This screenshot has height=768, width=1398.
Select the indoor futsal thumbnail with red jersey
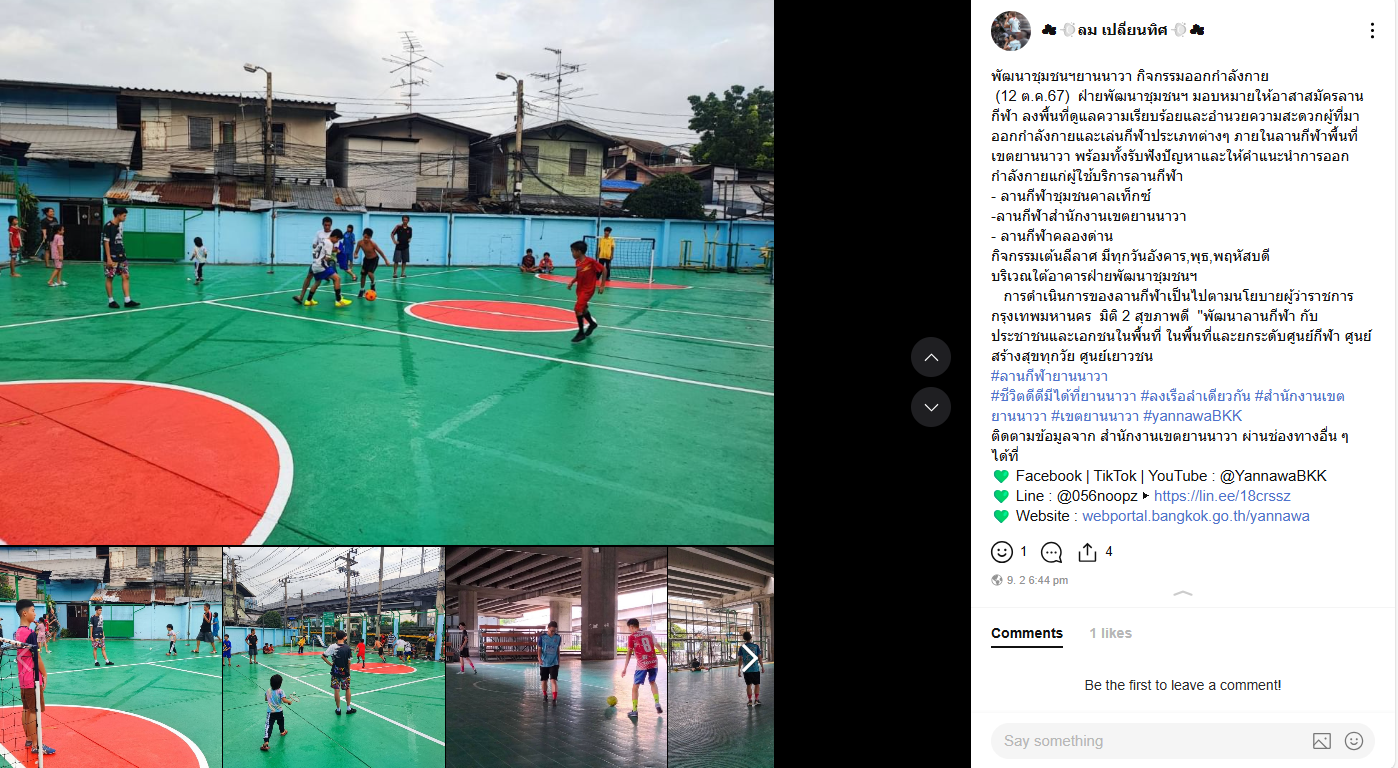(555, 657)
